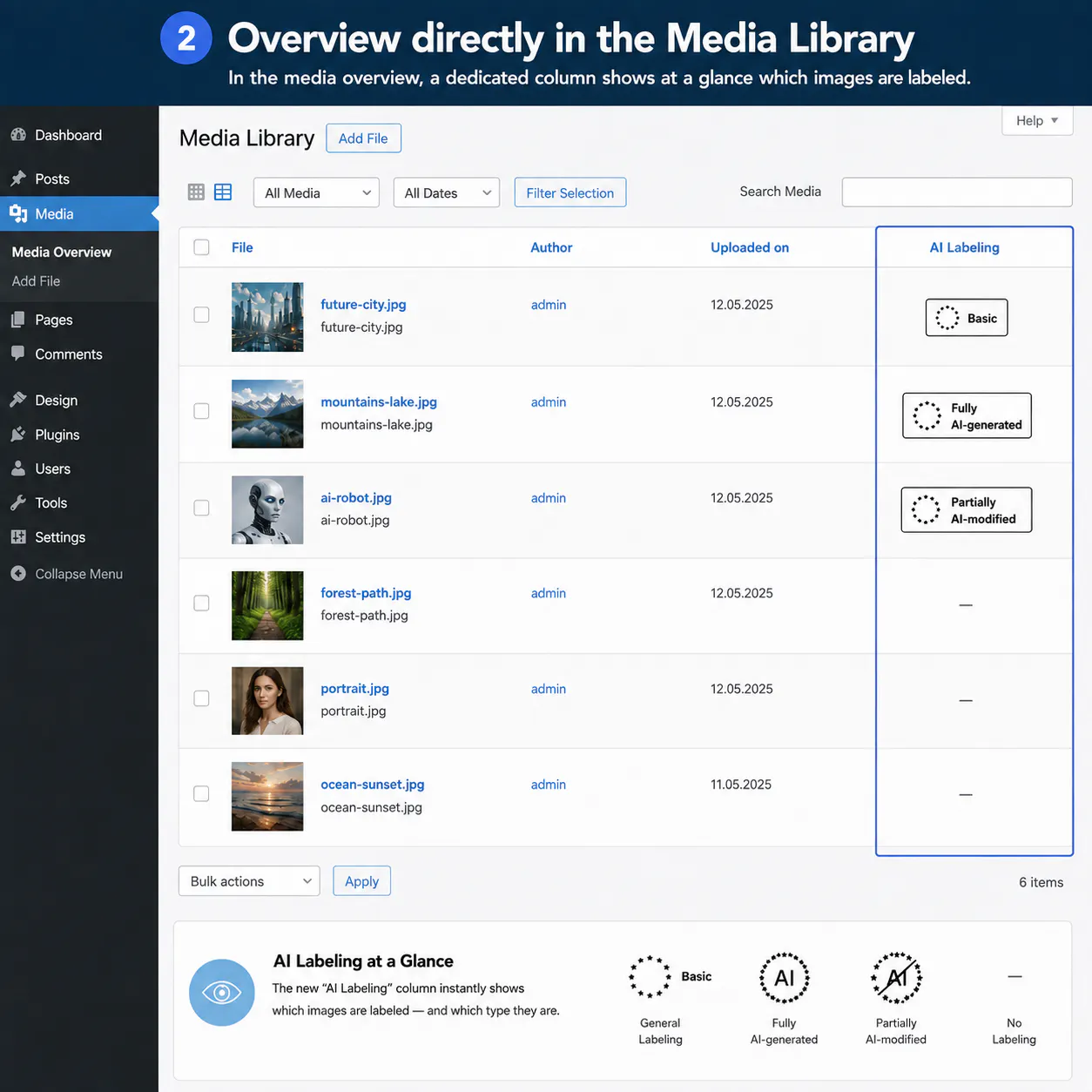
Task: Click the Apply button
Action: [x=361, y=881]
